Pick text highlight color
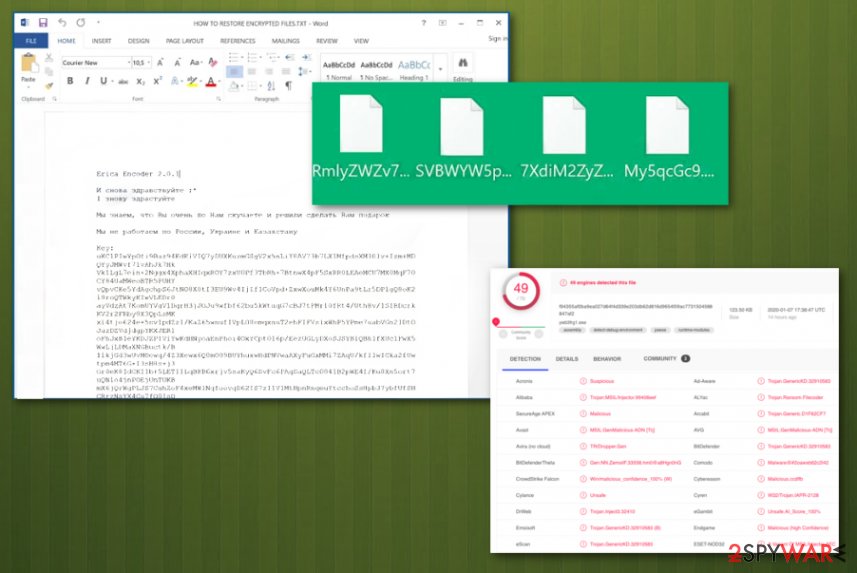The image size is (857, 573). click(x=192, y=81)
